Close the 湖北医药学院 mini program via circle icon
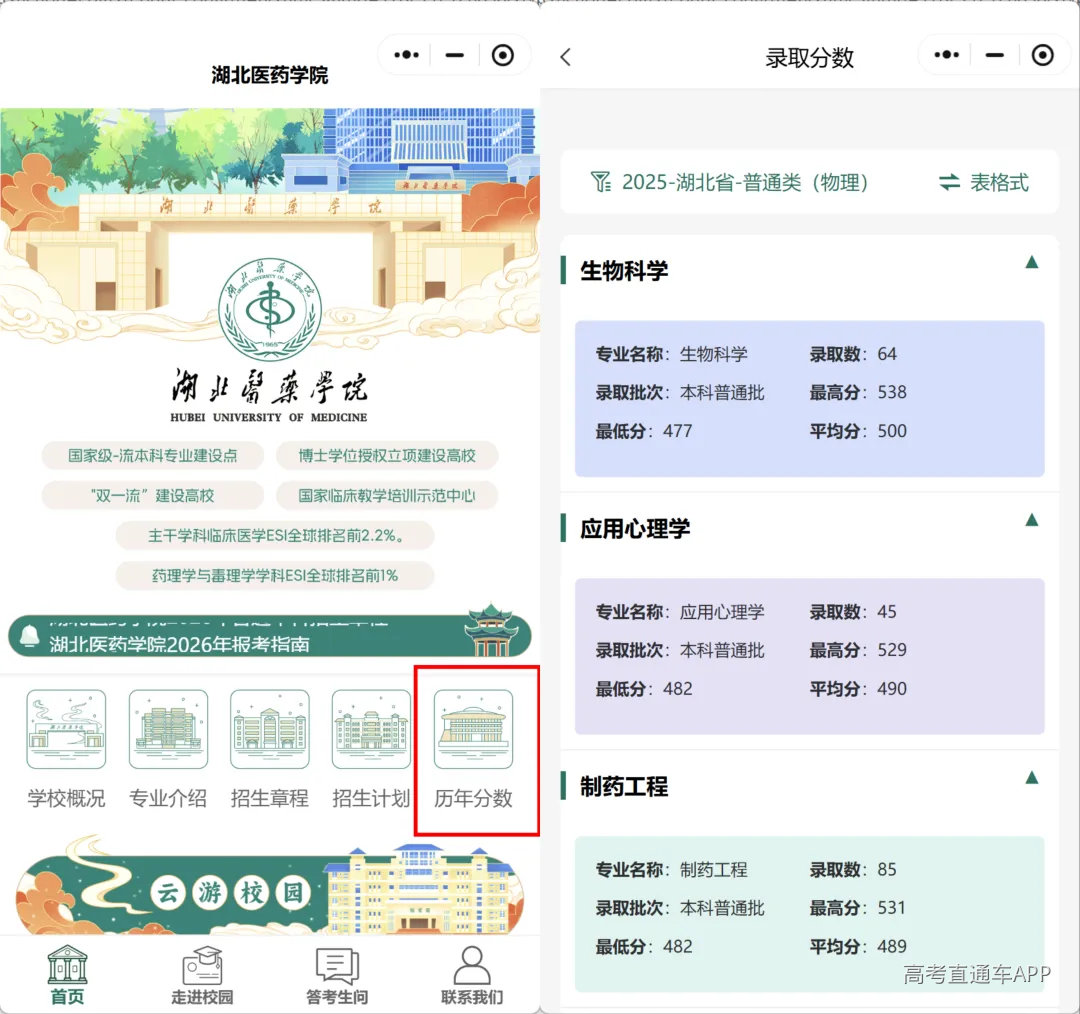This screenshot has height=1014, width=1080. pos(503,55)
